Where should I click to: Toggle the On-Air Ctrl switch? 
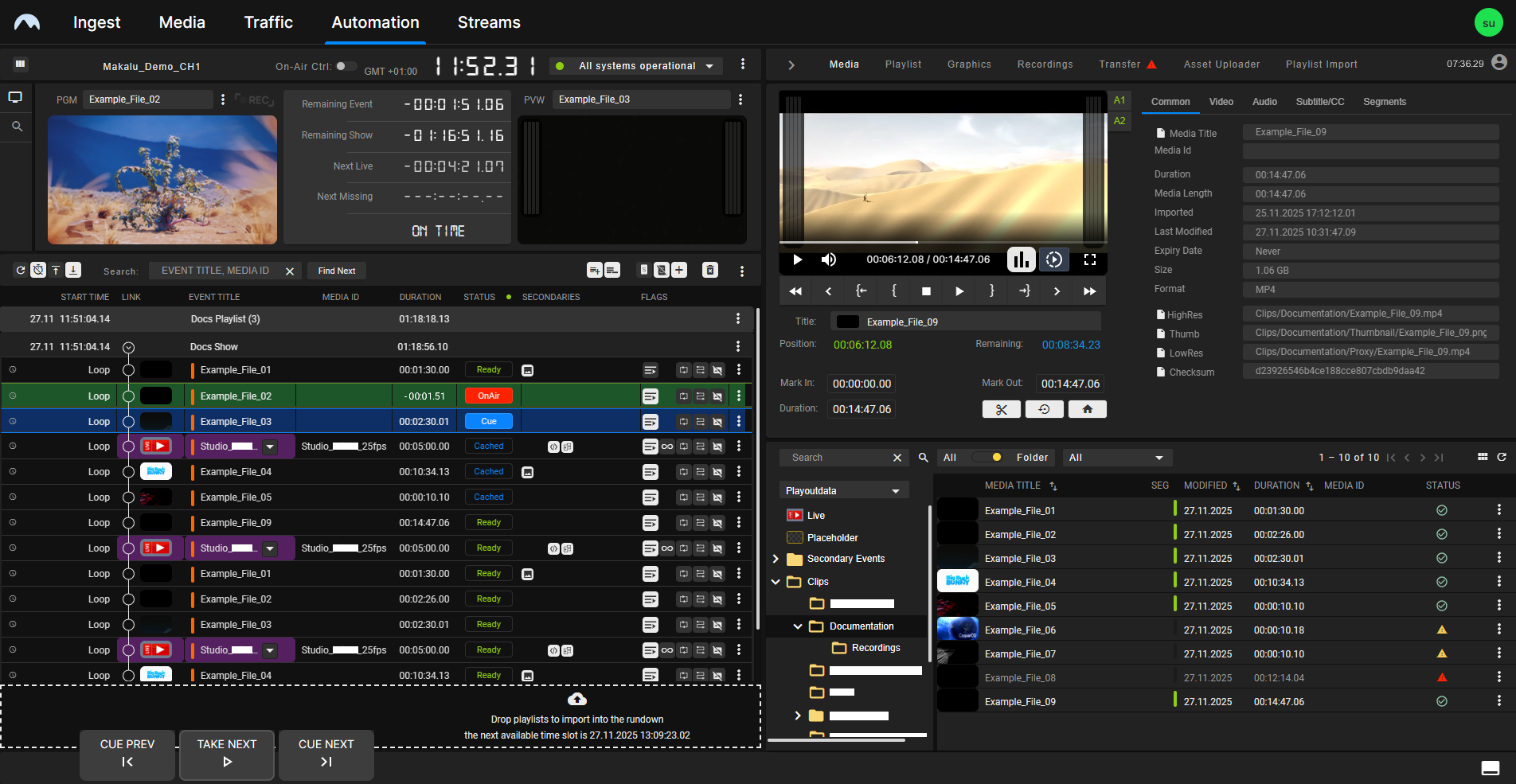tap(346, 66)
